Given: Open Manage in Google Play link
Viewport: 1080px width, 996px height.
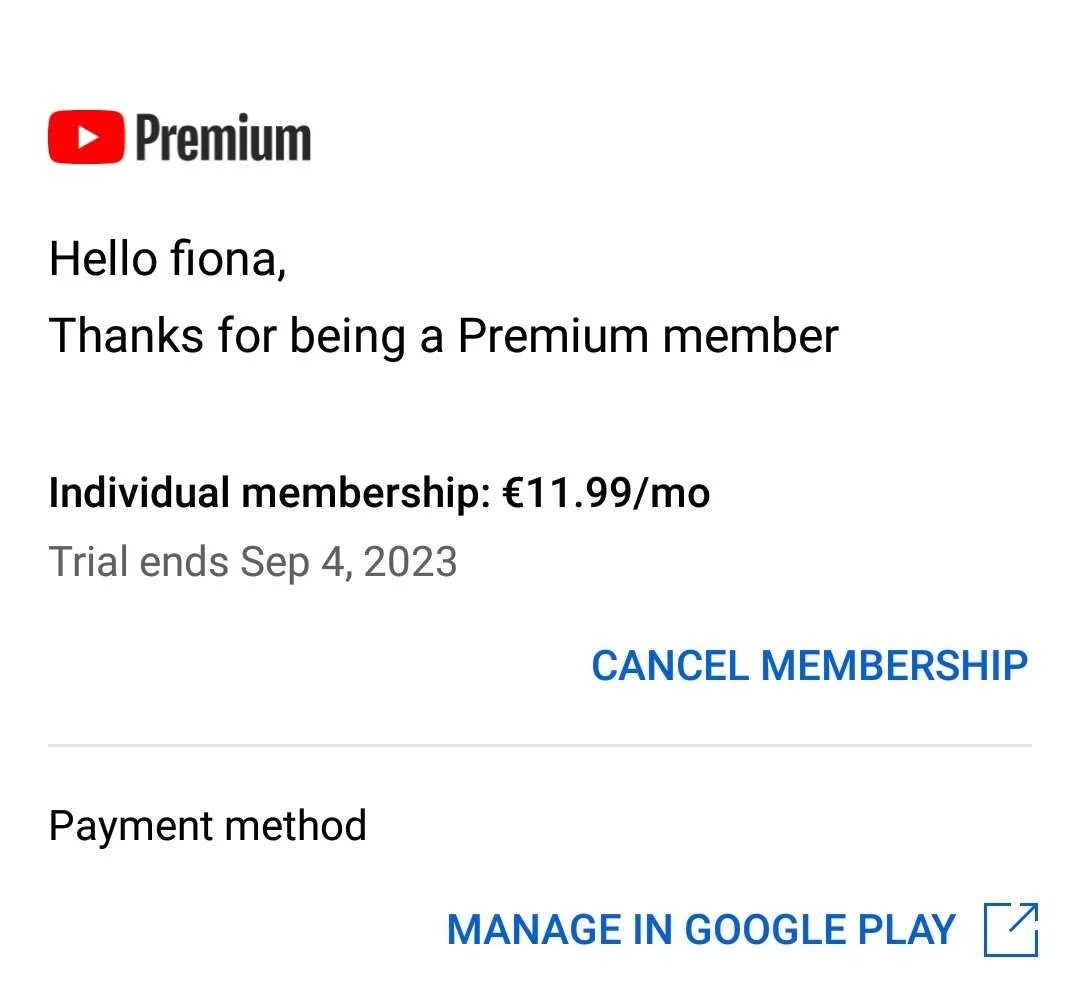Looking at the screenshot, I should point(742,929).
